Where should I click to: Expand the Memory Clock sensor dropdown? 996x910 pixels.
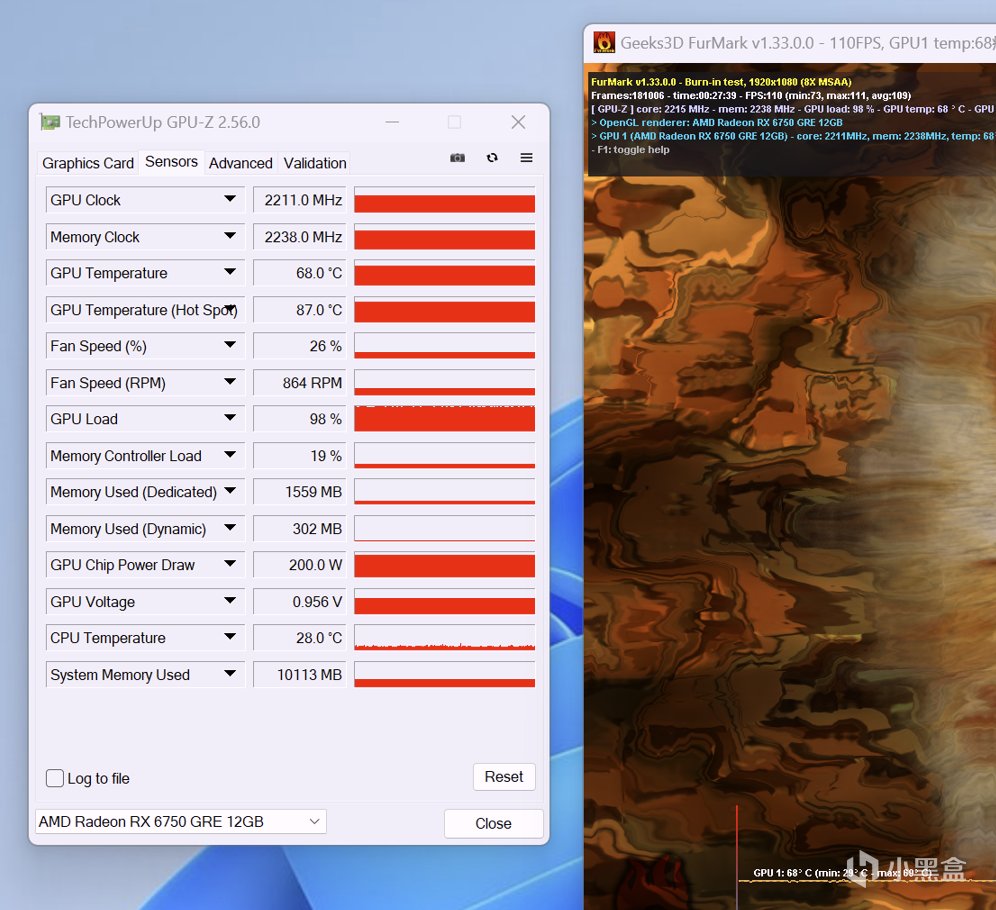click(x=230, y=236)
